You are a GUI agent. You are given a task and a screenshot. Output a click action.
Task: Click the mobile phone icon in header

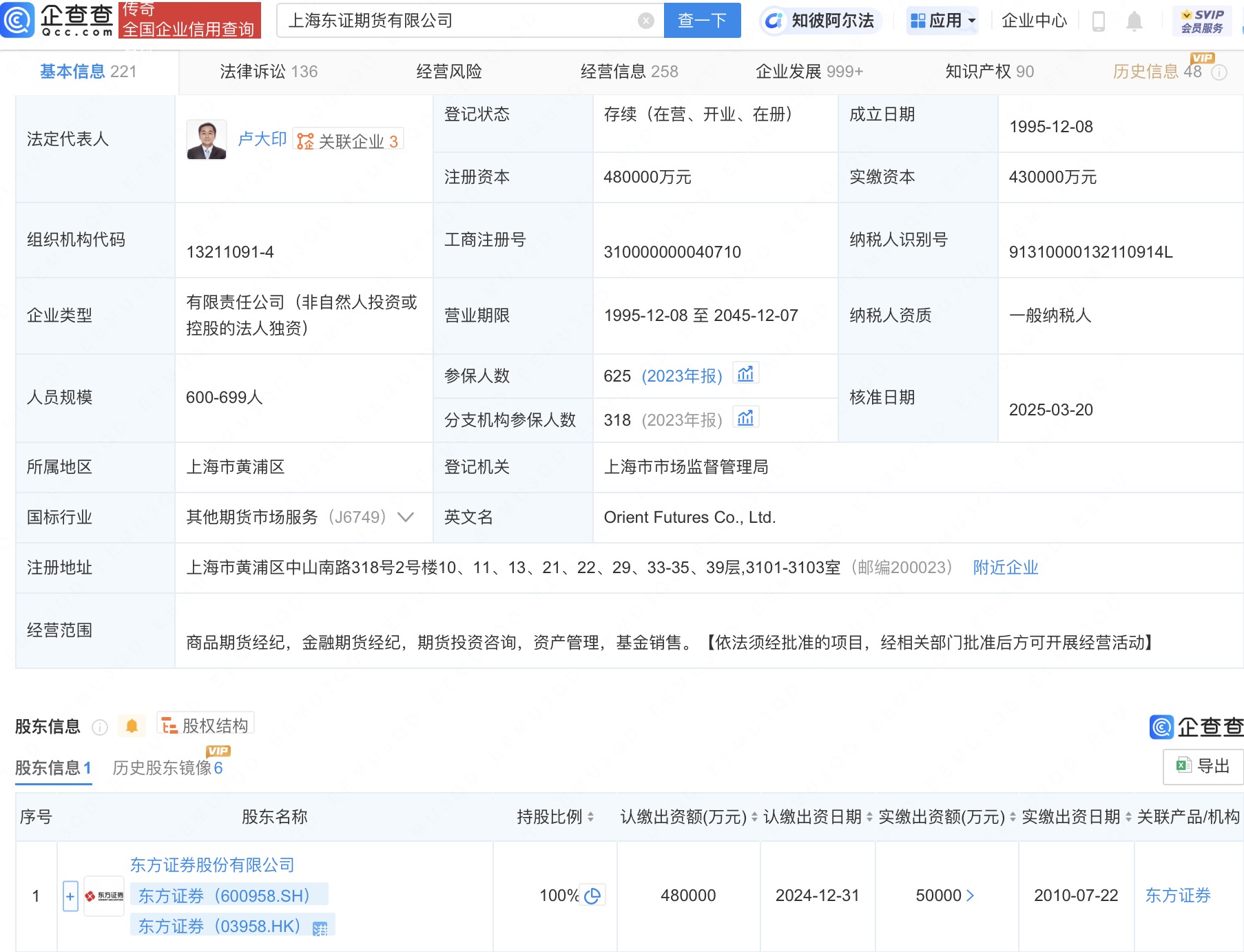tap(1099, 21)
